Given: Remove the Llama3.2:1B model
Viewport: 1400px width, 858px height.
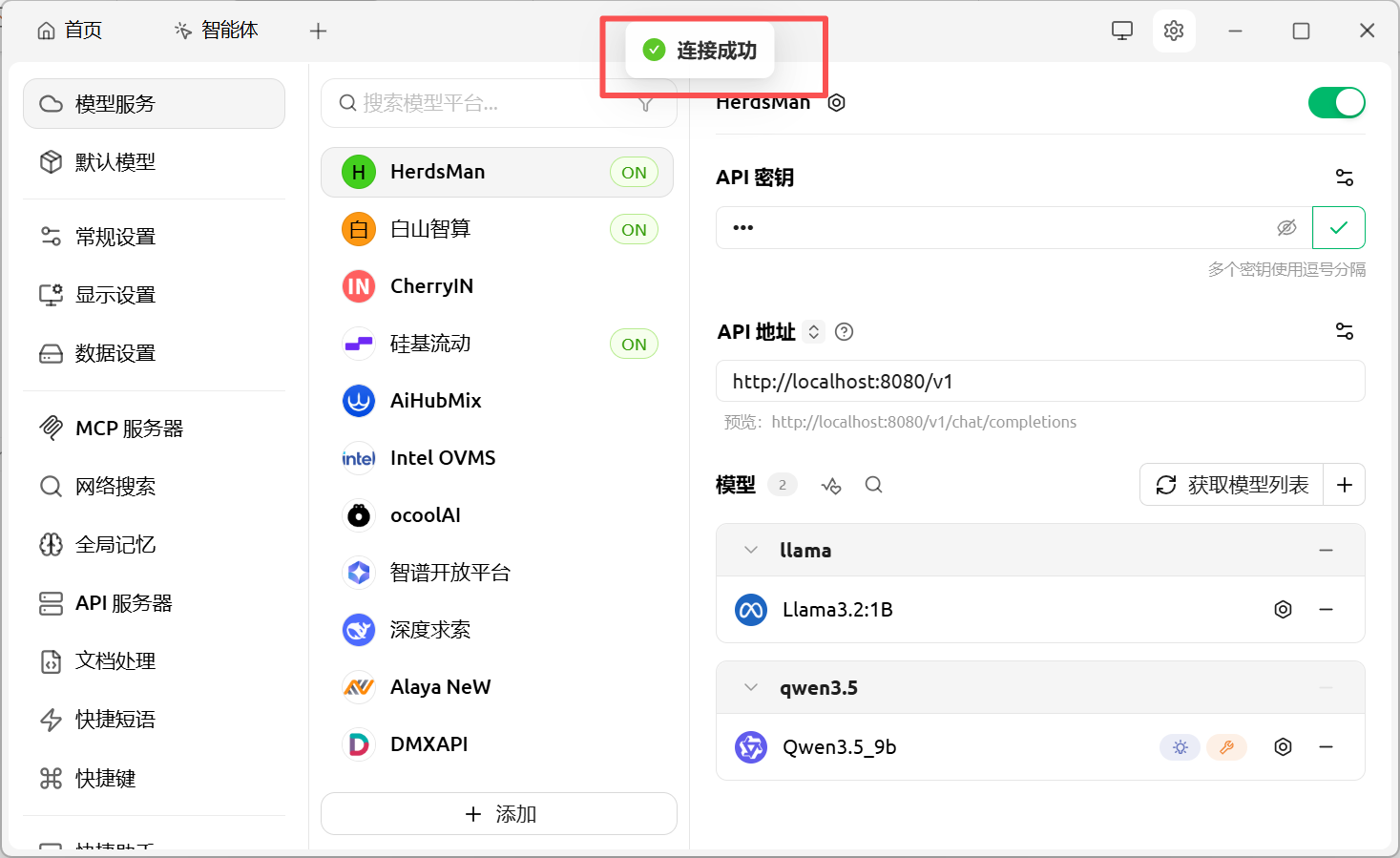Looking at the screenshot, I should [1327, 610].
